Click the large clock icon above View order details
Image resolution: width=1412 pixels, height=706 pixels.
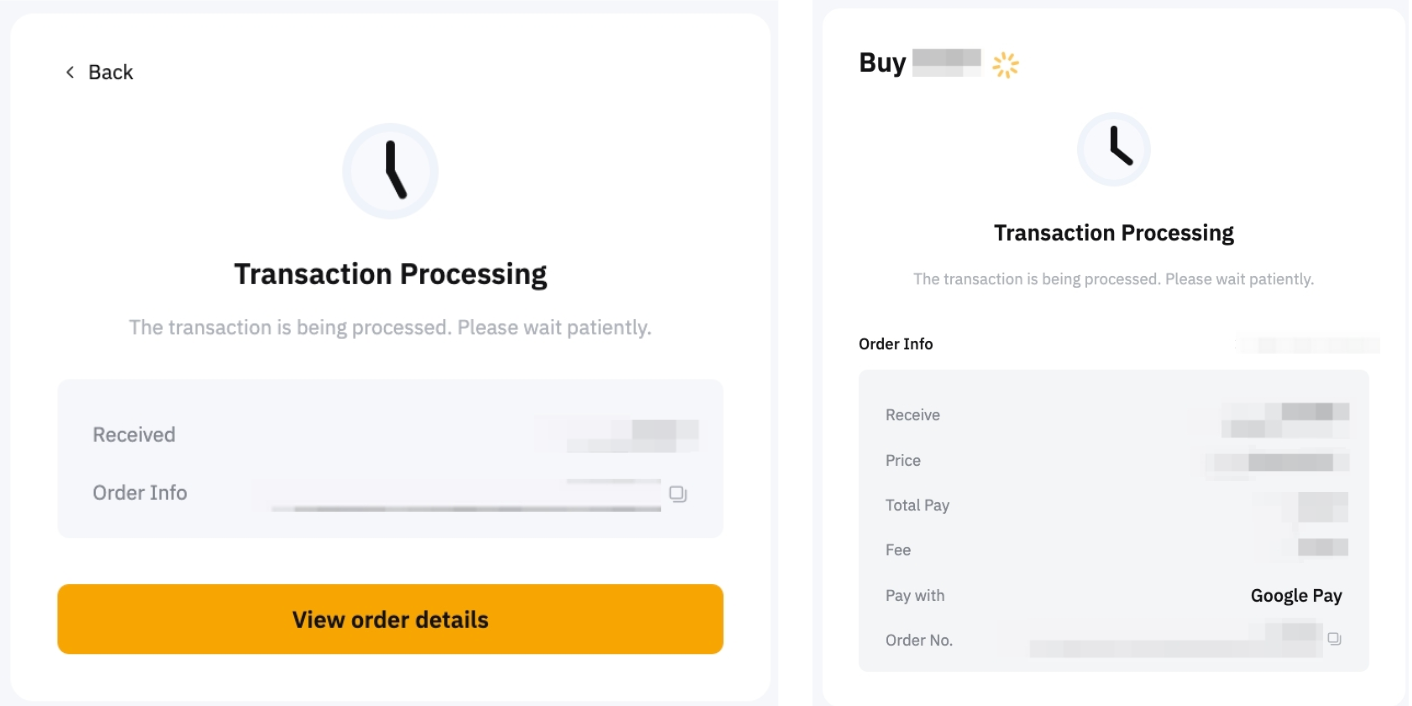(390, 171)
